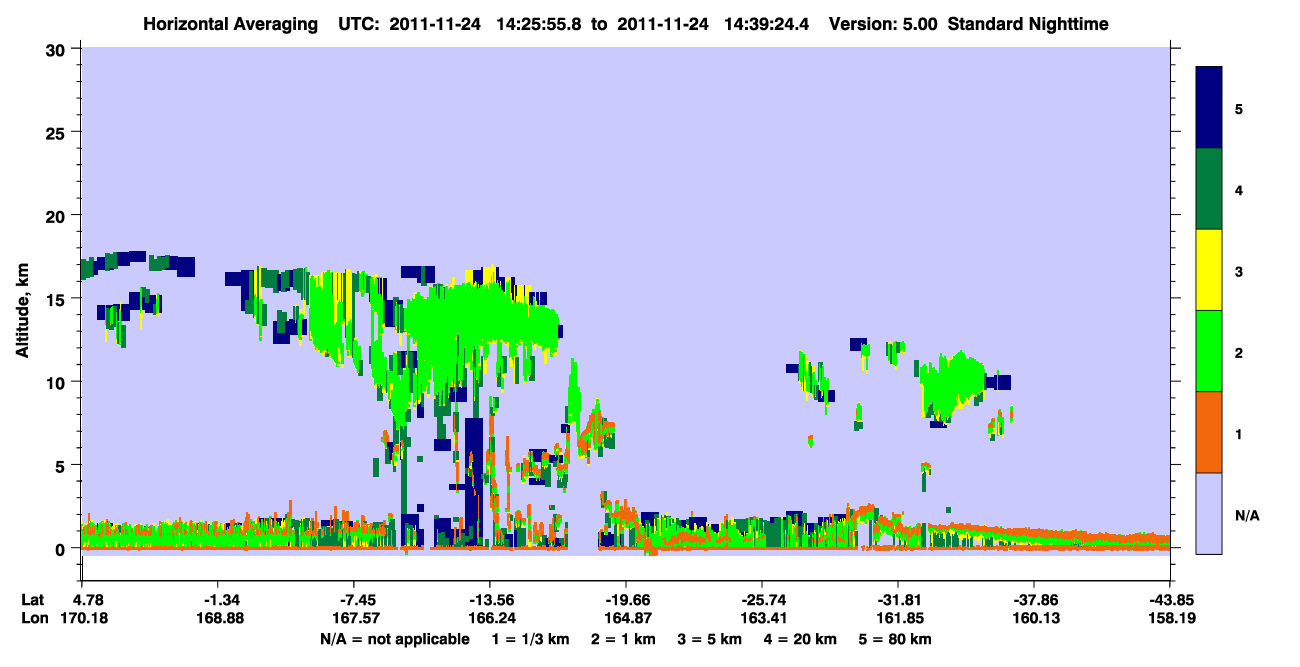Click the altitude tick label '30'

pyautogui.click(x=58, y=49)
